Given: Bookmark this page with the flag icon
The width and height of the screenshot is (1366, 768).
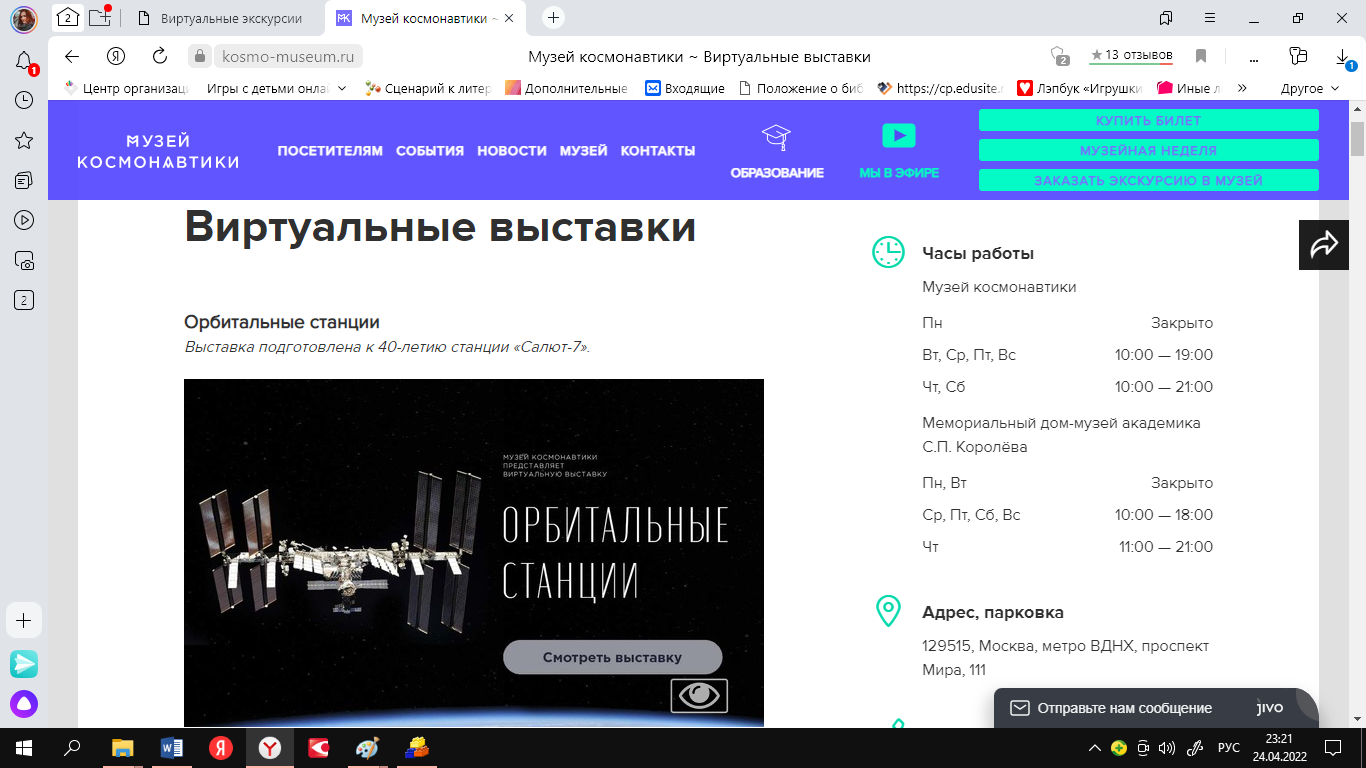Looking at the screenshot, I should point(1201,56).
